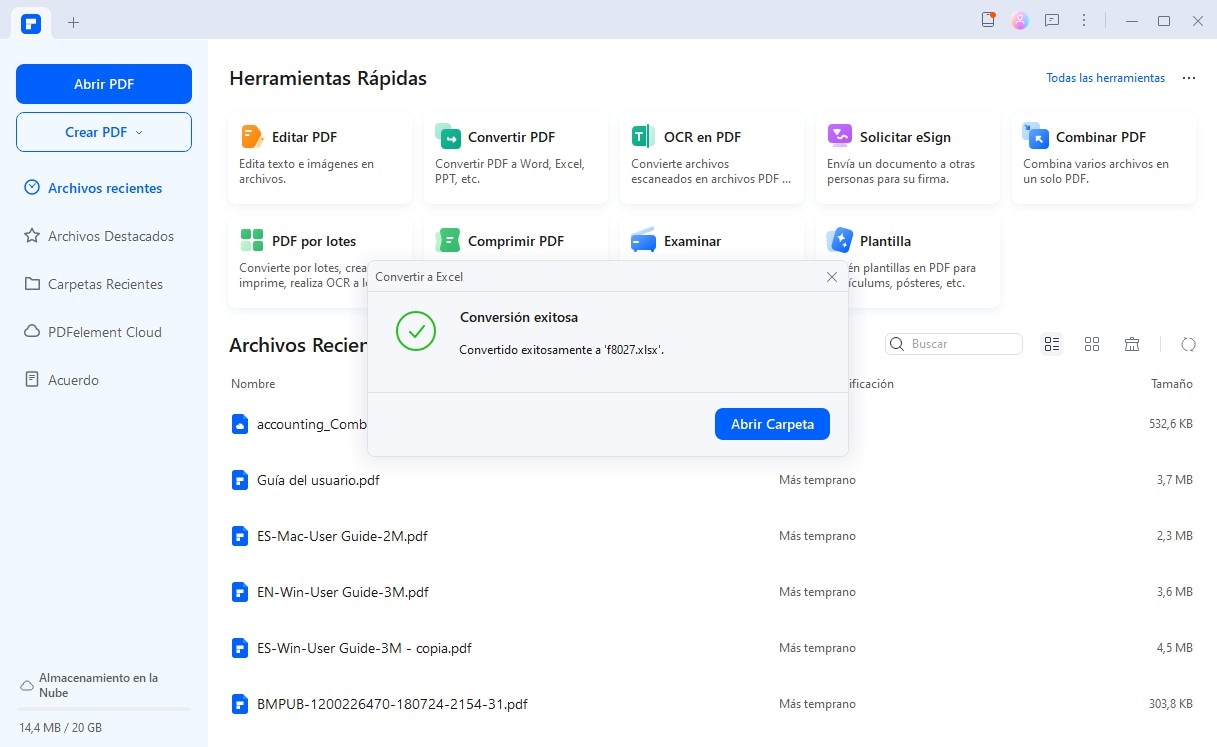Screen dimensions: 1217x747
Task: Open BMPUB-1200226470-180724-2154-31.pdf
Action: pyautogui.click(x=392, y=704)
